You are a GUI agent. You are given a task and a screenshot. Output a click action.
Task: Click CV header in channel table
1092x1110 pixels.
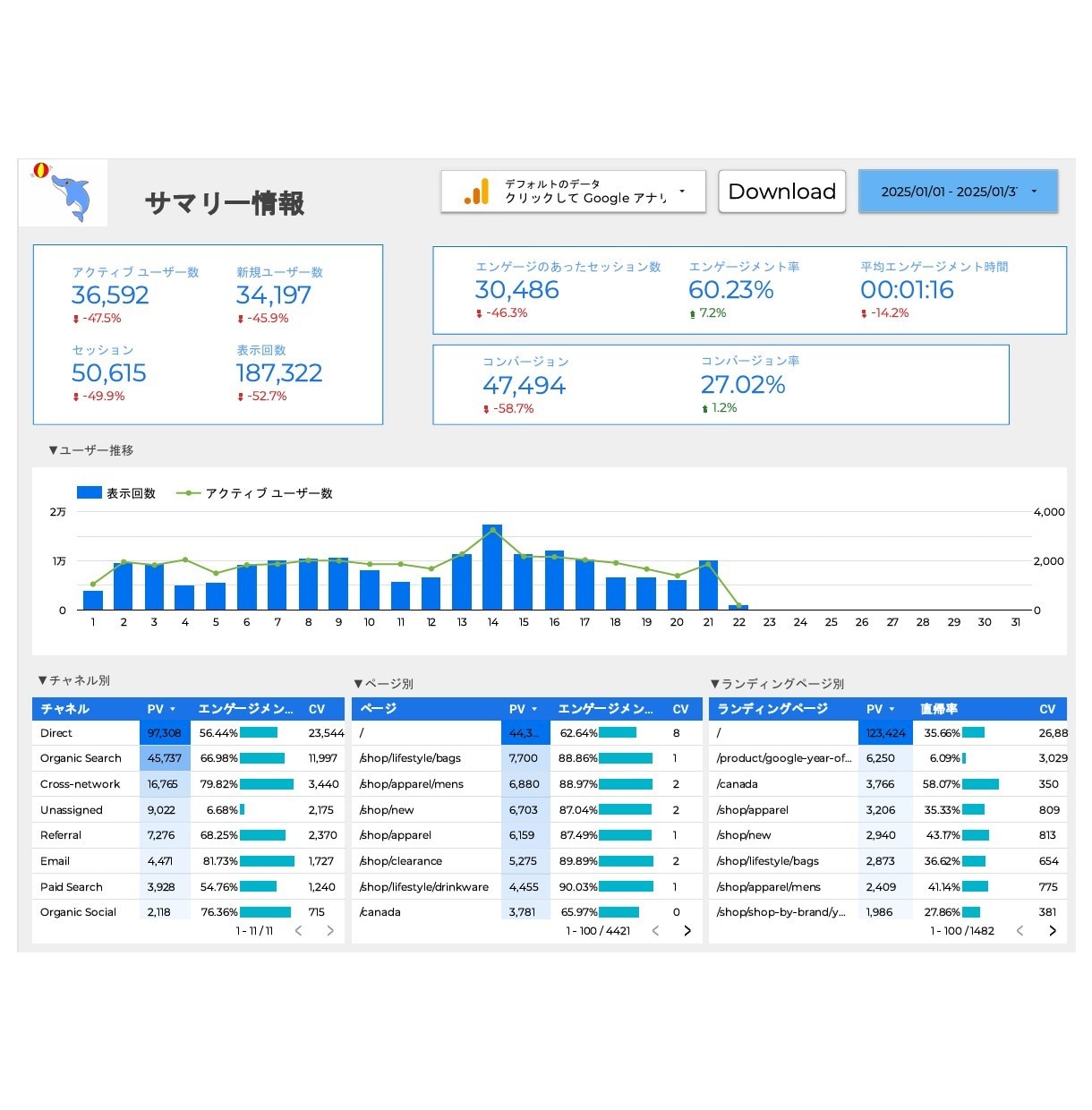317,709
